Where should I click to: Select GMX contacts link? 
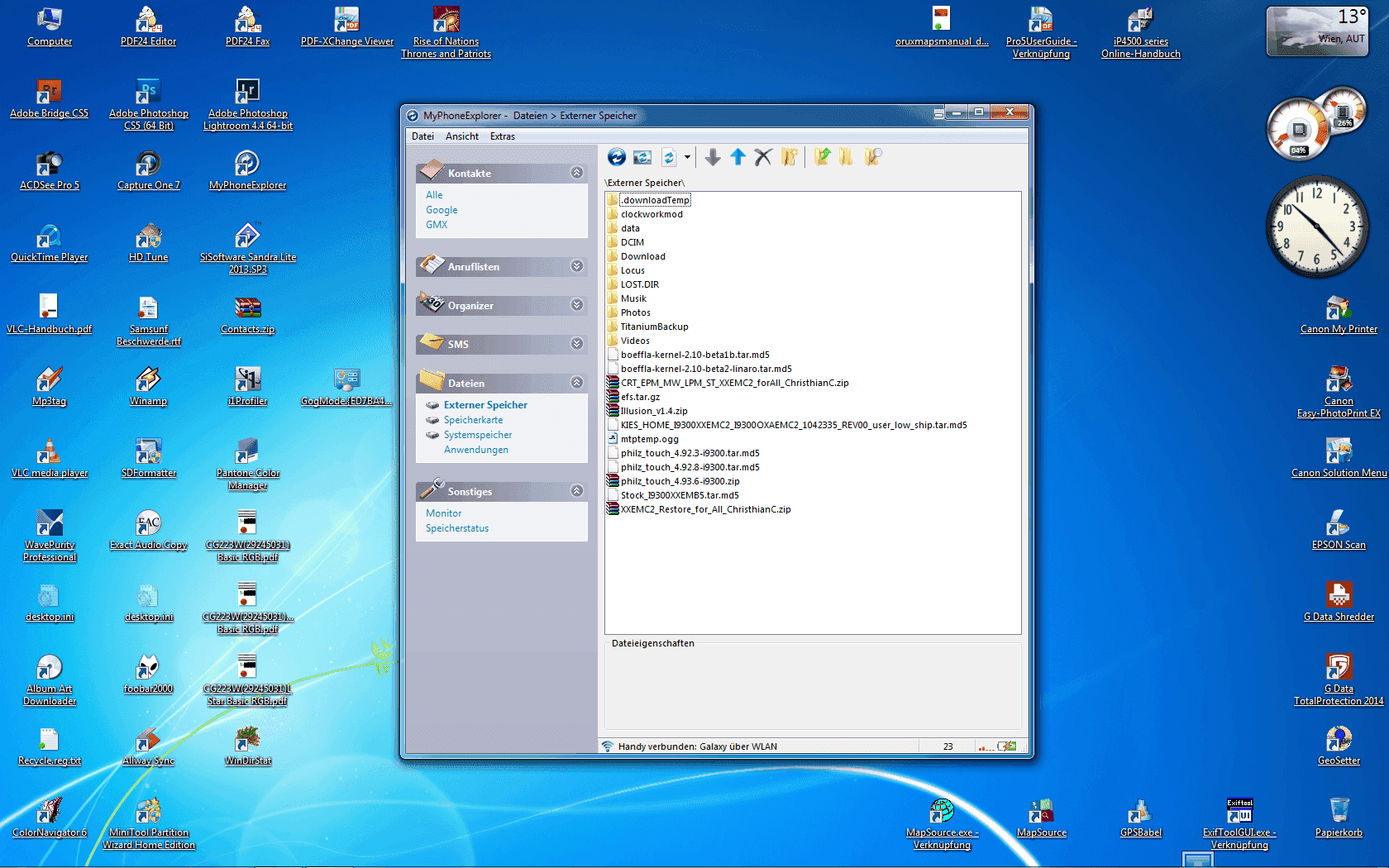pyautogui.click(x=437, y=225)
